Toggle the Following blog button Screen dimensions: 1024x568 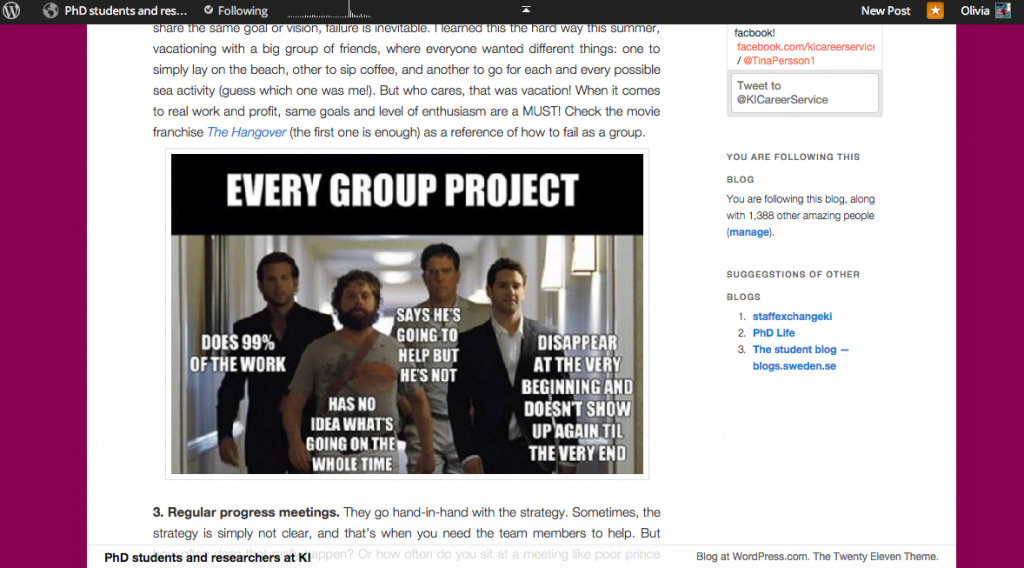click(x=236, y=11)
